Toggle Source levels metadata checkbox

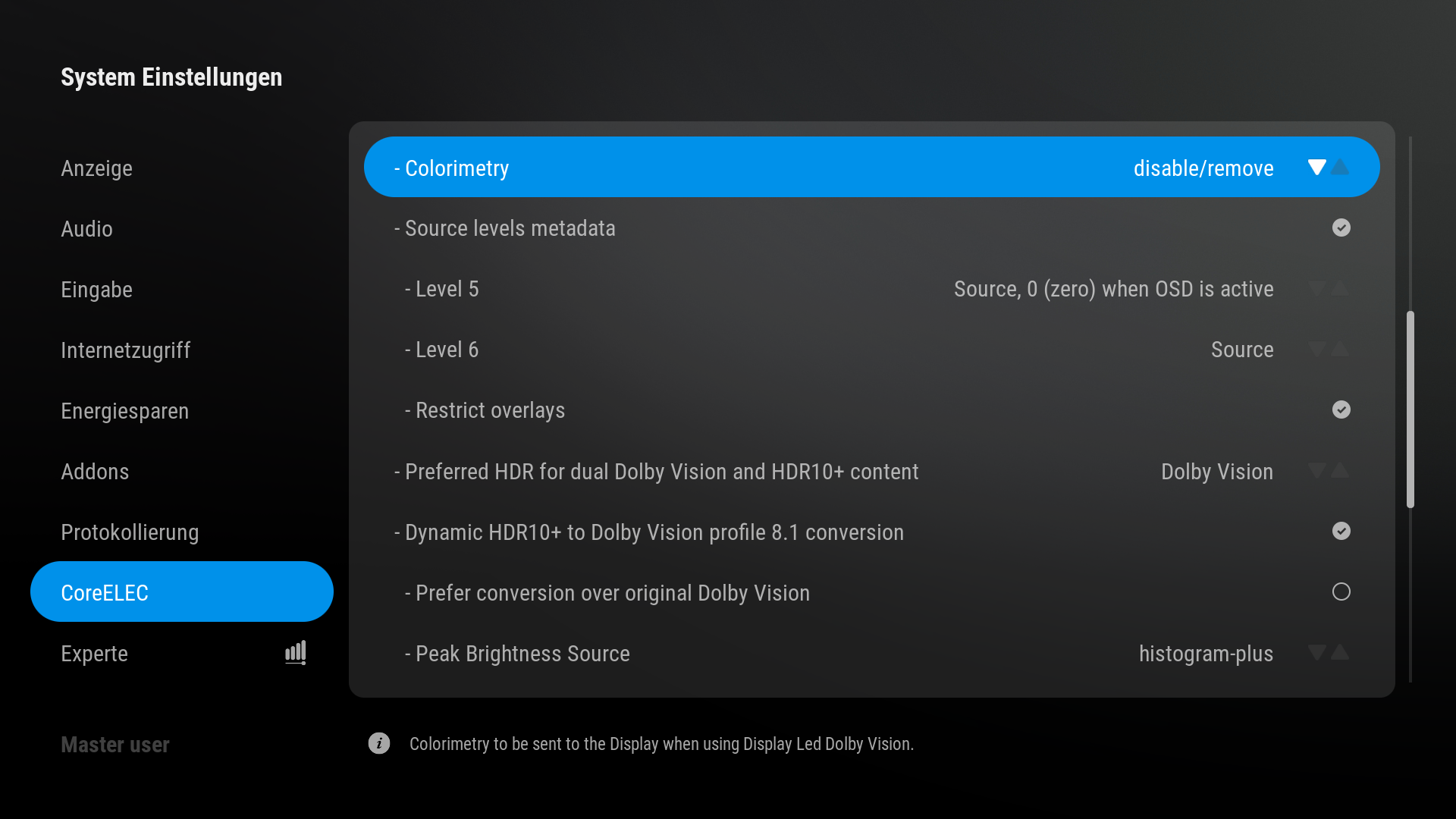point(1341,227)
